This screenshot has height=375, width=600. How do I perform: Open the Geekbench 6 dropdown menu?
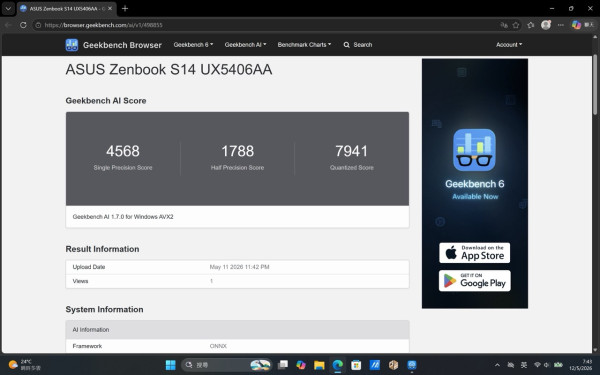coord(193,45)
